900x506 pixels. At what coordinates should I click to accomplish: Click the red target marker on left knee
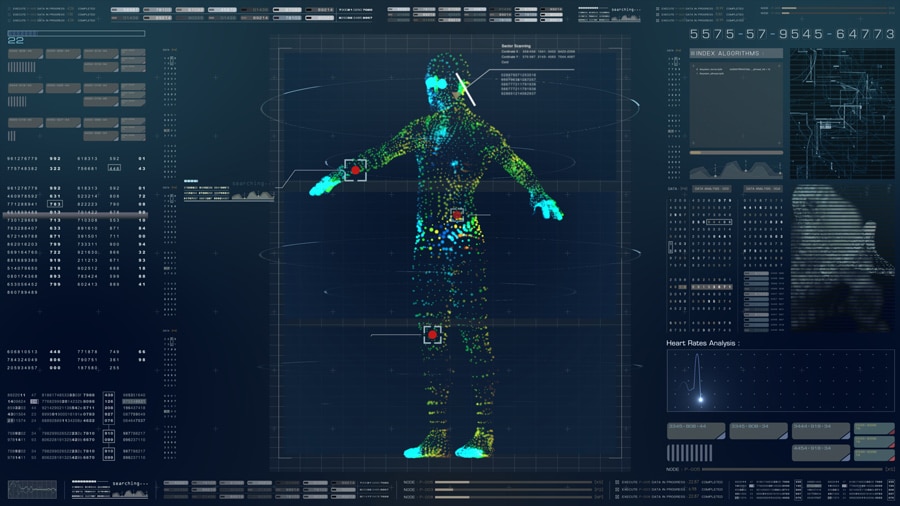tap(432, 335)
